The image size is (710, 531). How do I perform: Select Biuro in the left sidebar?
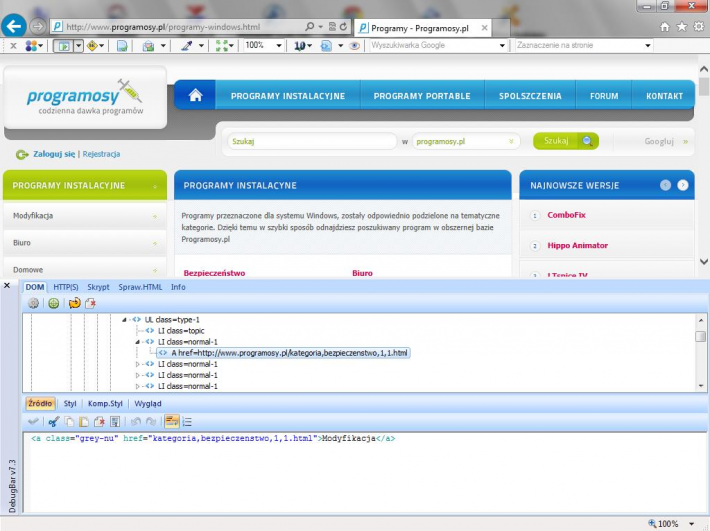(85, 243)
